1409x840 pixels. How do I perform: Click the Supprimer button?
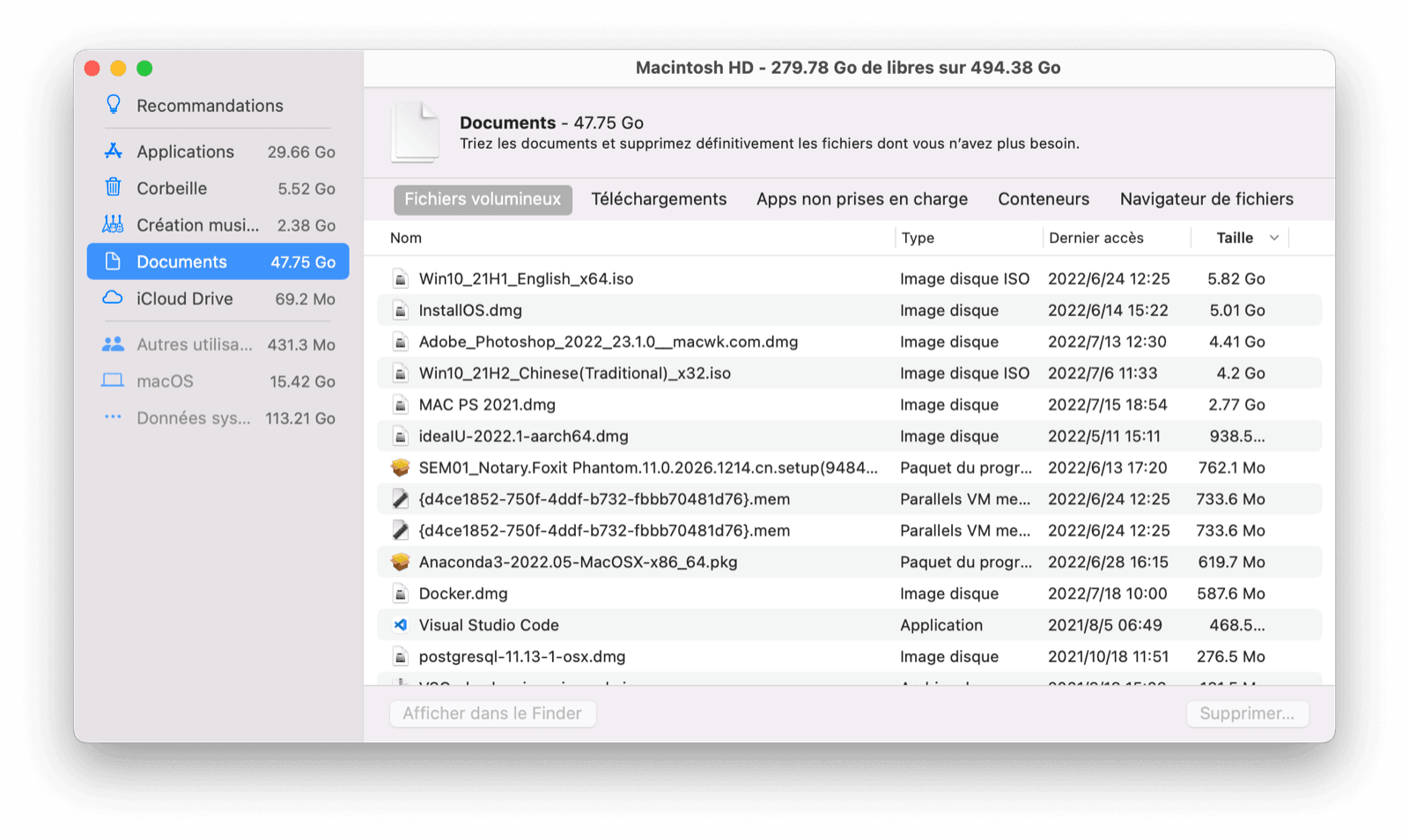click(1247, 713)
